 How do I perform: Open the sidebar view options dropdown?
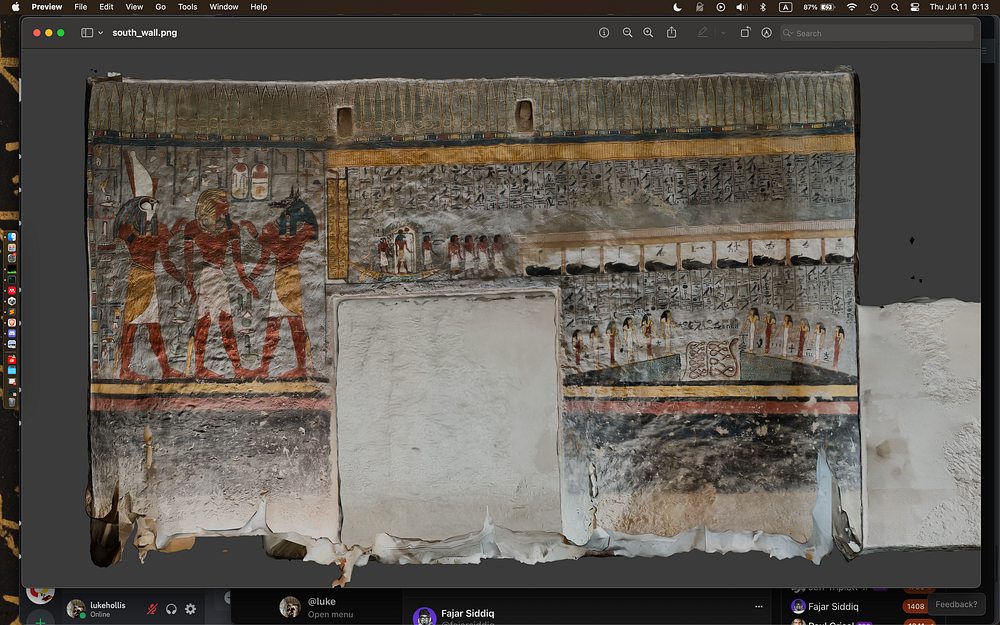99,33
